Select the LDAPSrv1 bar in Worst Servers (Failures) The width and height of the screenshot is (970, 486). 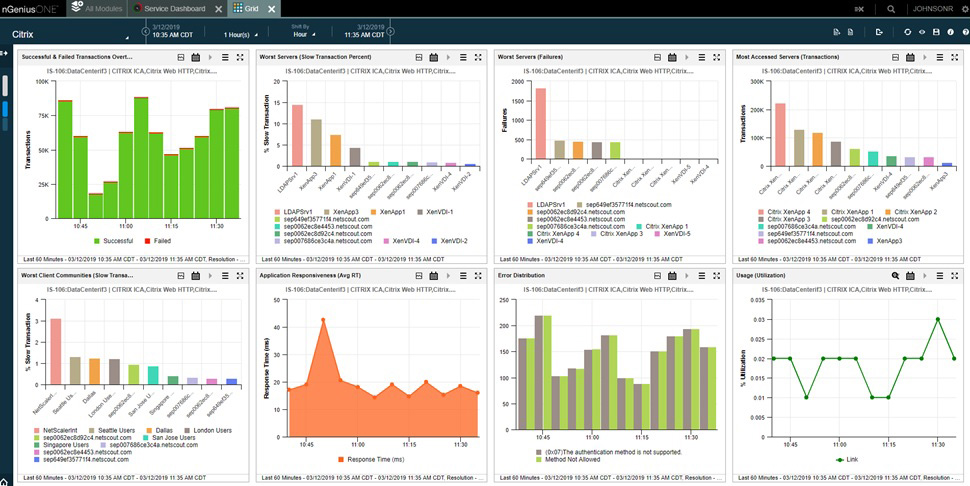tap(540, 124)
